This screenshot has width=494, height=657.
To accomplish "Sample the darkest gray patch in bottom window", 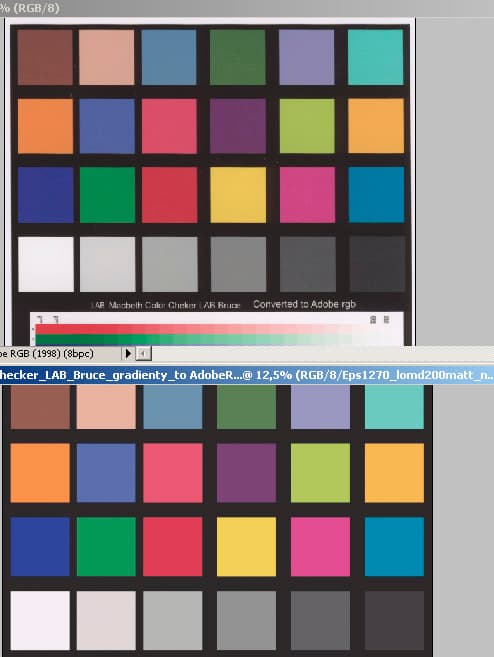I will pyautogui.click(x=394, y=620).
